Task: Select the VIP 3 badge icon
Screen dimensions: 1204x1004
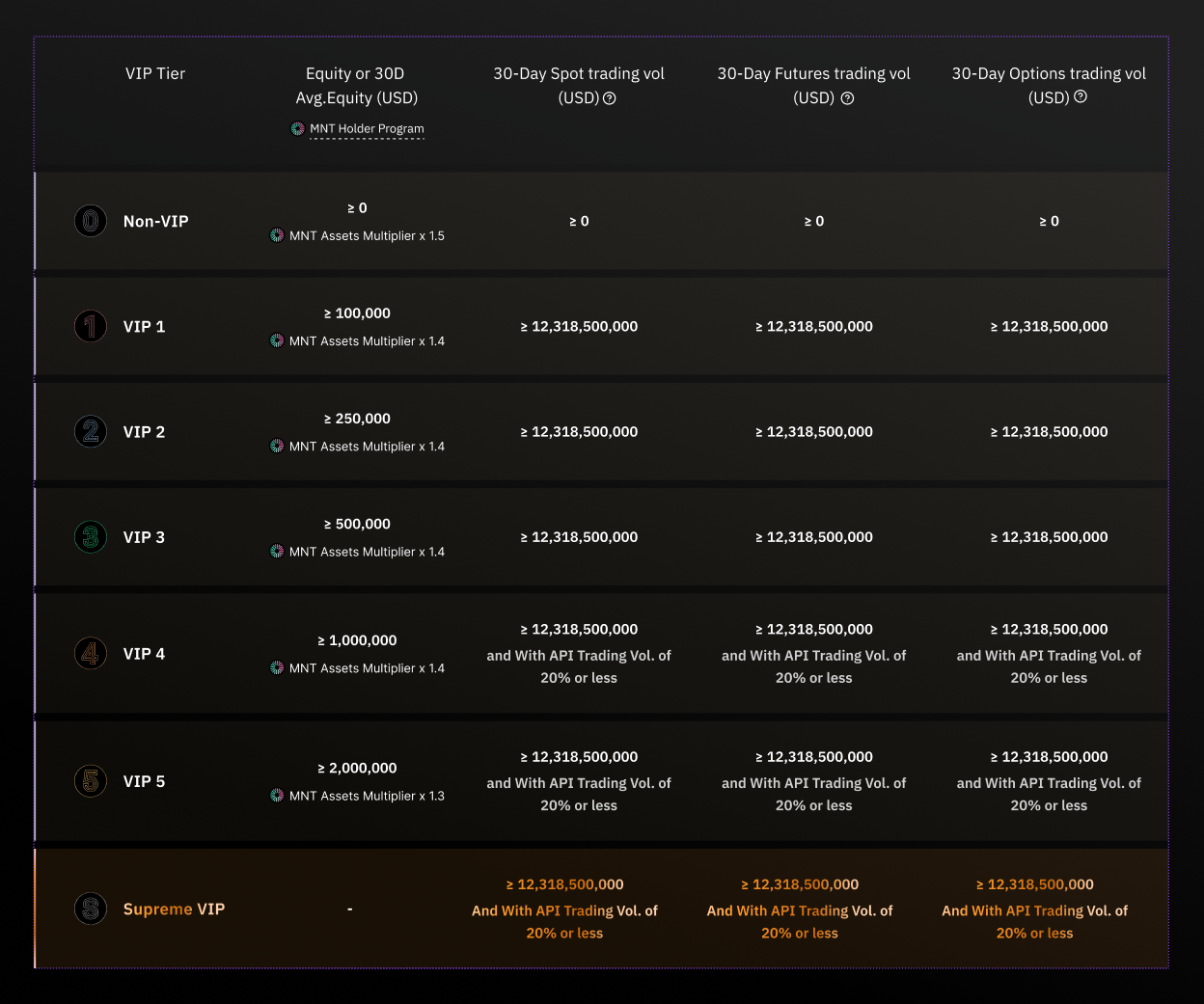Action: pos(90,537)
